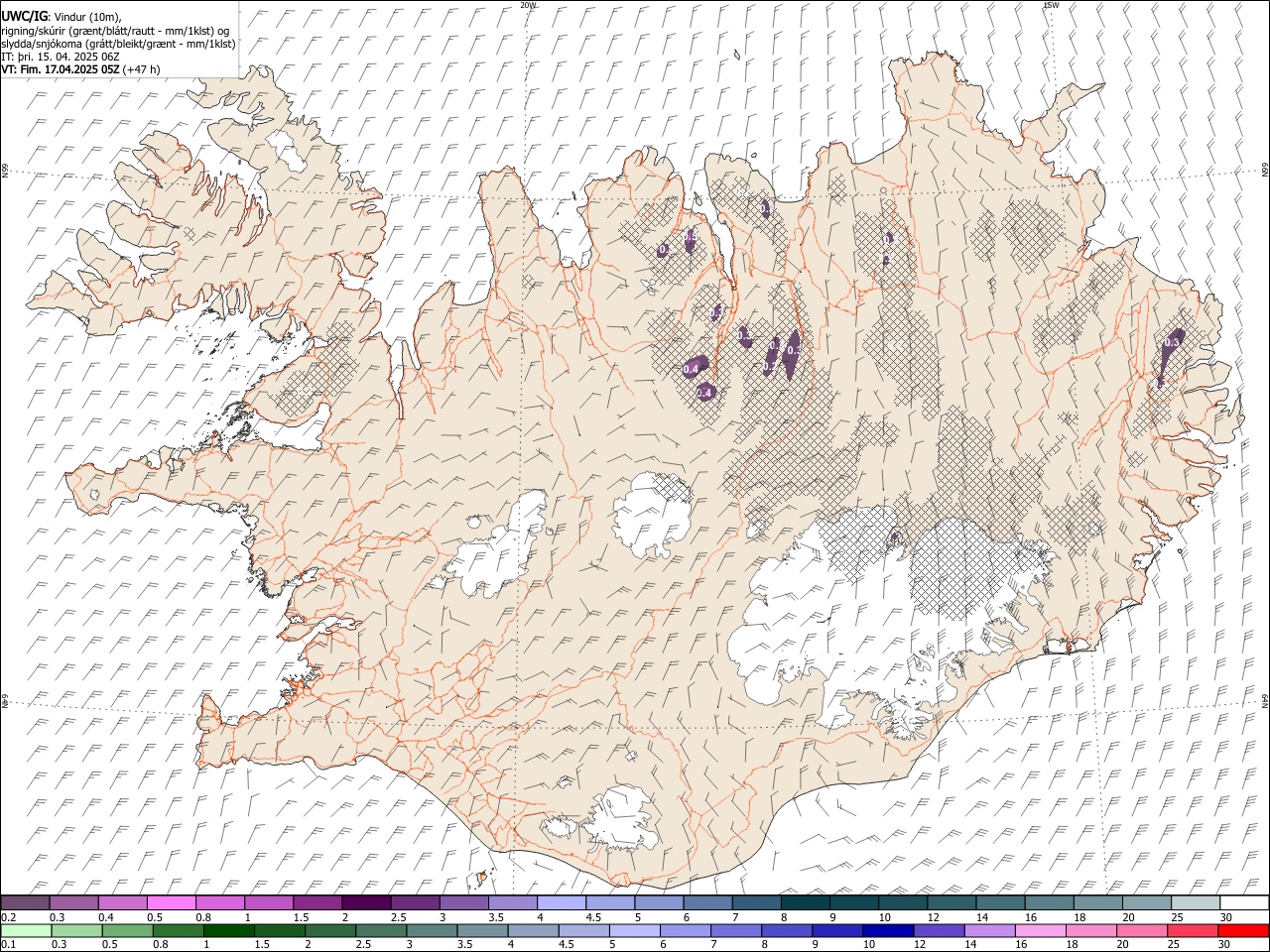Click the '20W' longitude label at top

click(528, 5)
